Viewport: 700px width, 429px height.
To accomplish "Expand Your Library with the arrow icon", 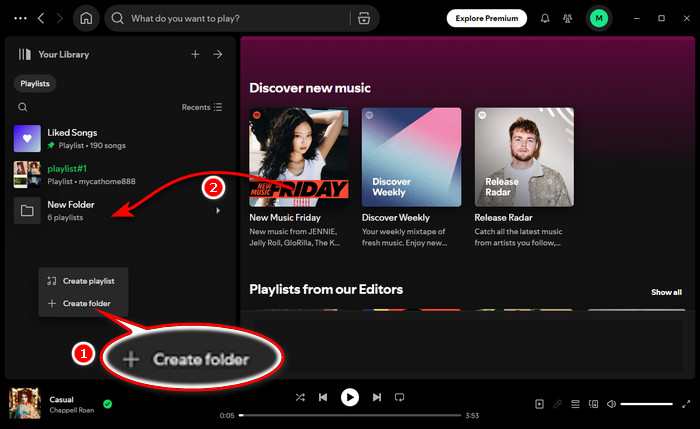I will coord(218,54).
